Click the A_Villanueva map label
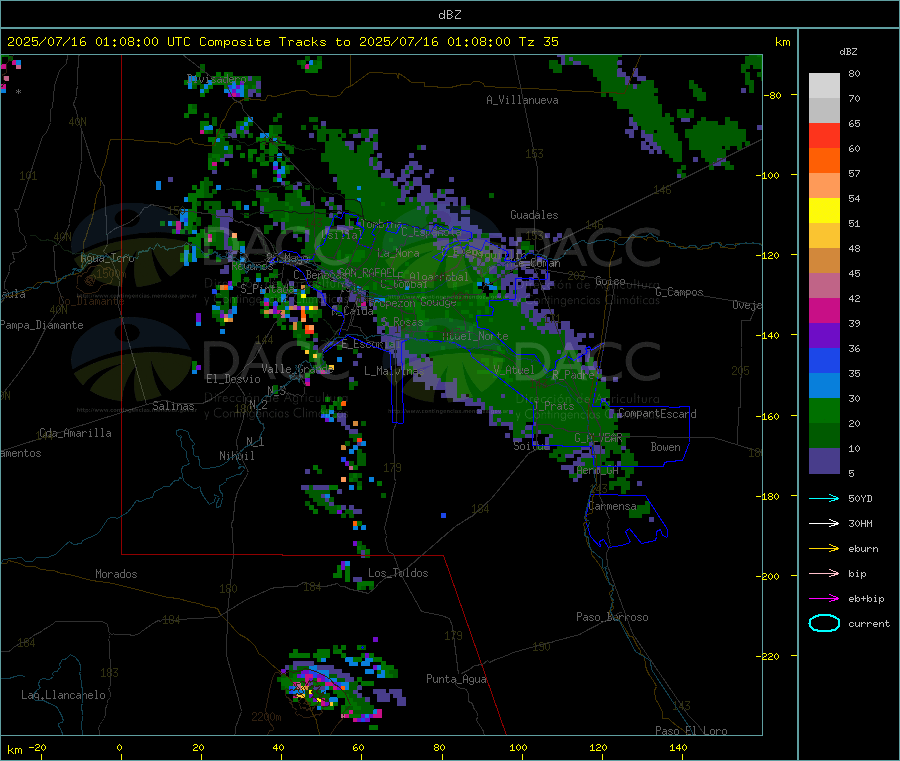This screenshot has height=761, width=900. point(522,100)
